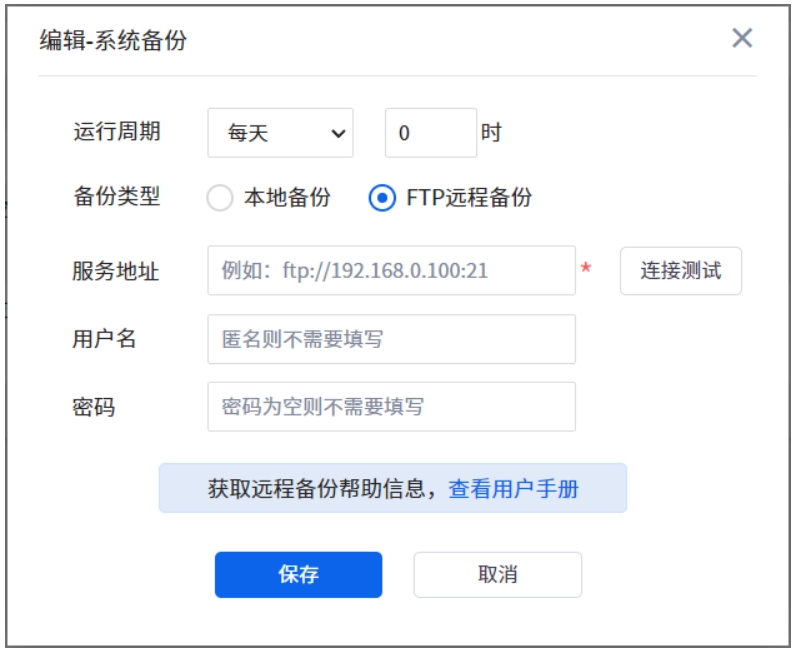This screenshot has width=795, height=651.
Task: Click the 密码 input field
Action: 391,407
